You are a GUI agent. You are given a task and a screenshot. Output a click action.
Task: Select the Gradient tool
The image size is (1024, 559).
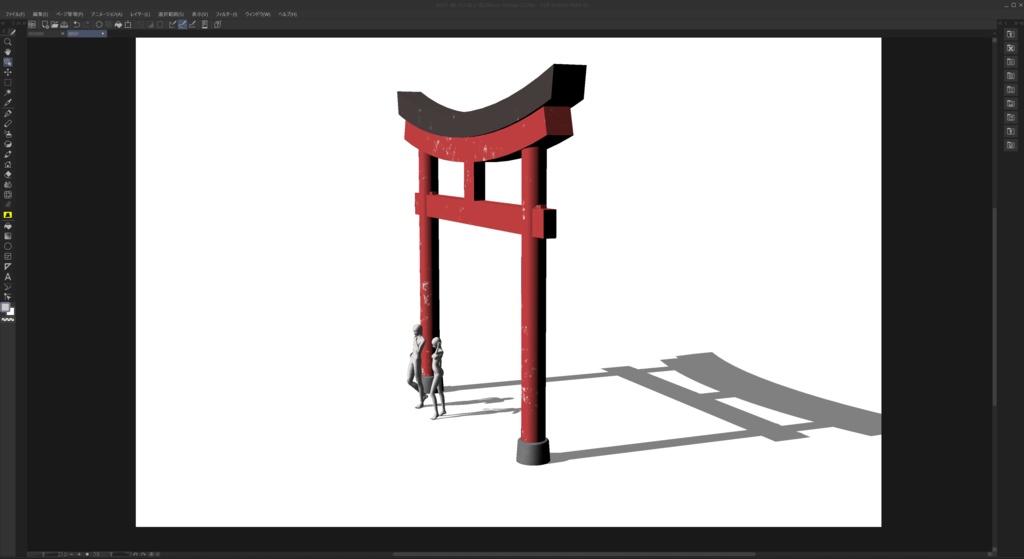pos(8,236)
